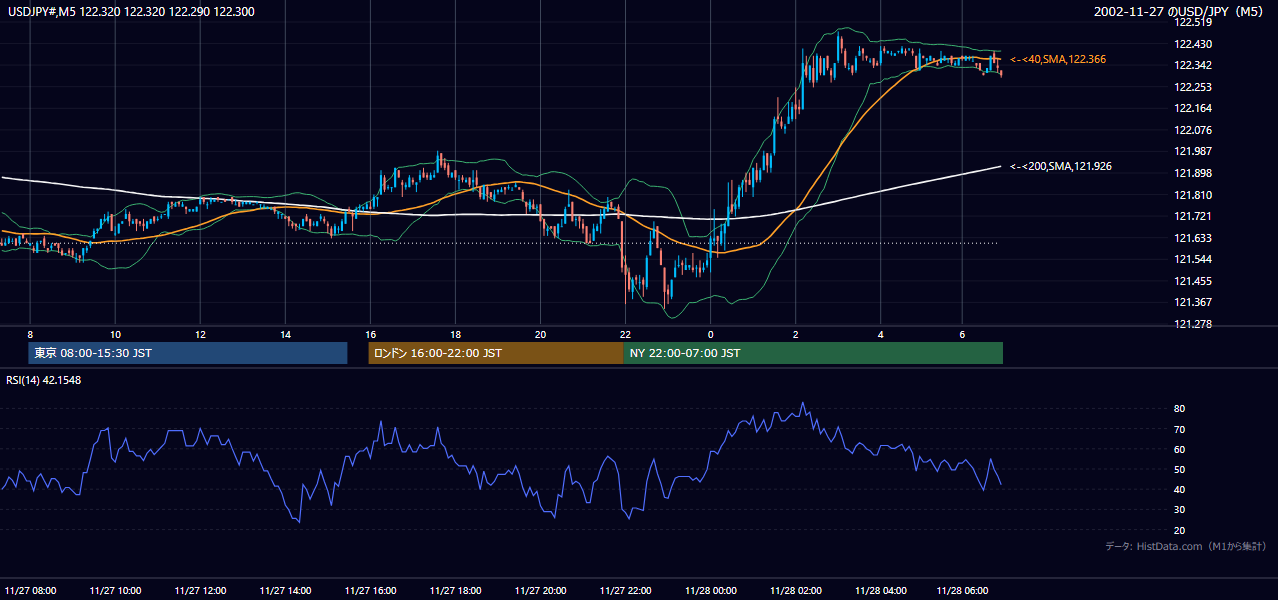
Task: Click the 11/28 04:00 time label
Action: [881, 590]
